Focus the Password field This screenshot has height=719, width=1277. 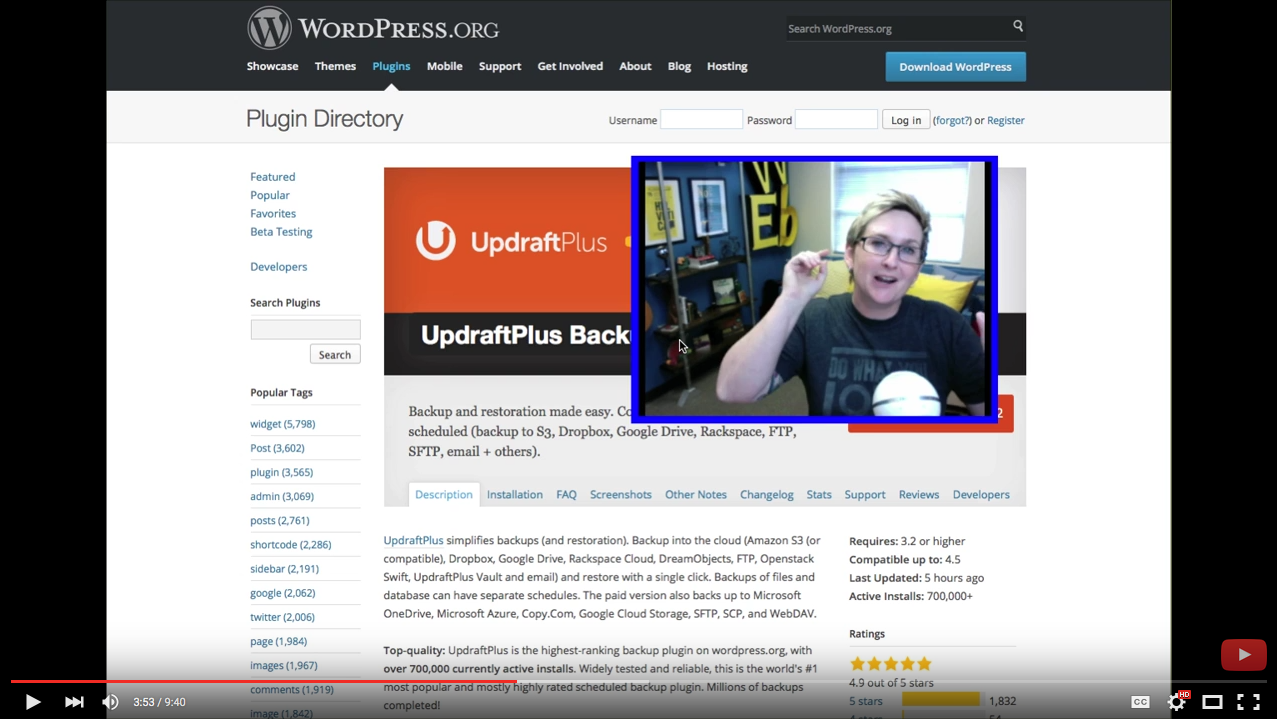tap(836, 119)
